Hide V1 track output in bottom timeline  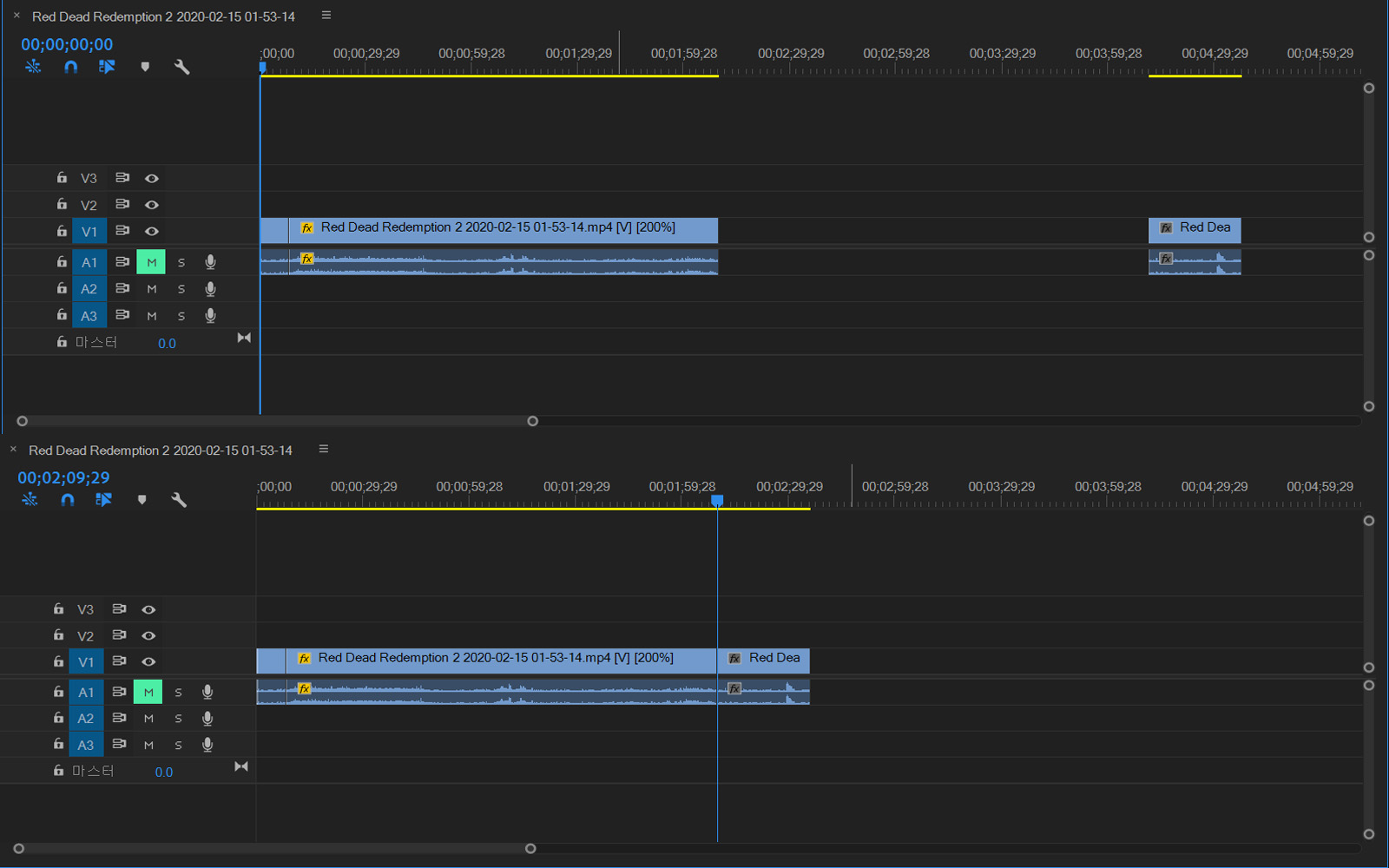148,661
